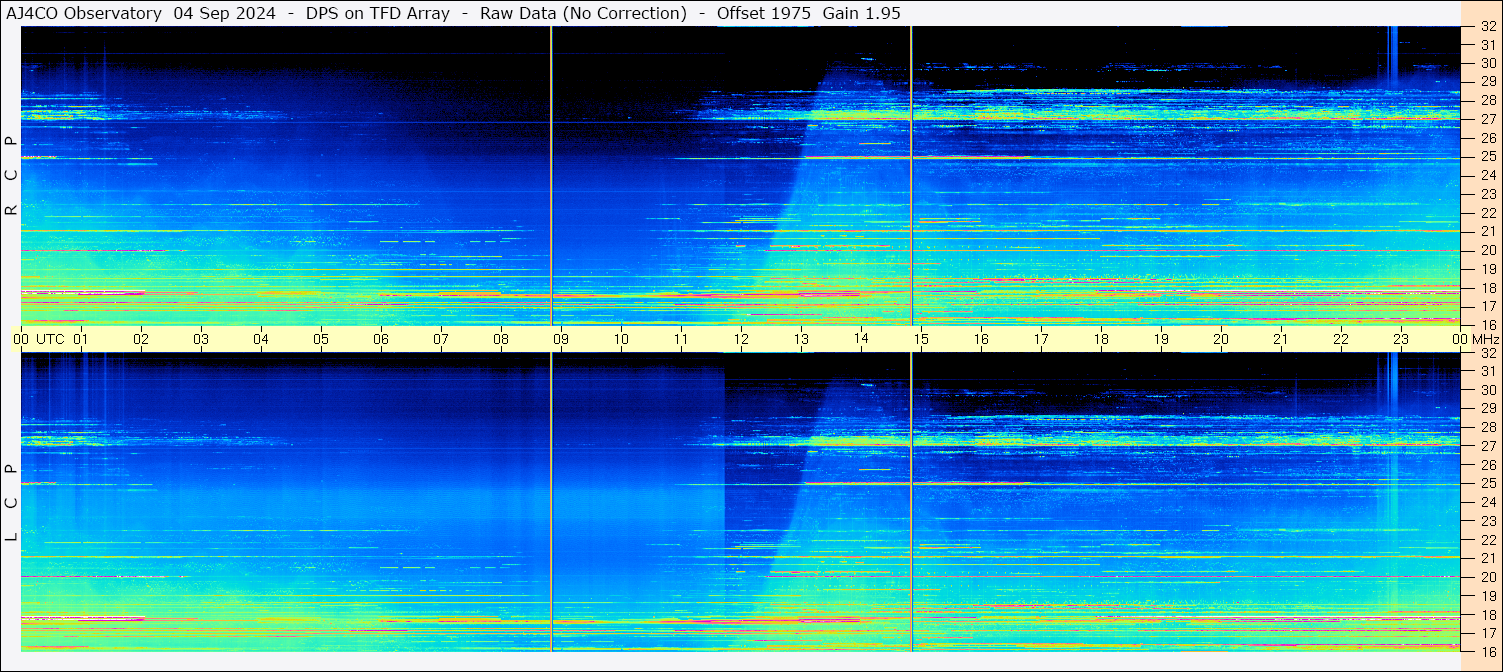Click RCP vertical marker line before 09 UTC

tap(551, 176)
